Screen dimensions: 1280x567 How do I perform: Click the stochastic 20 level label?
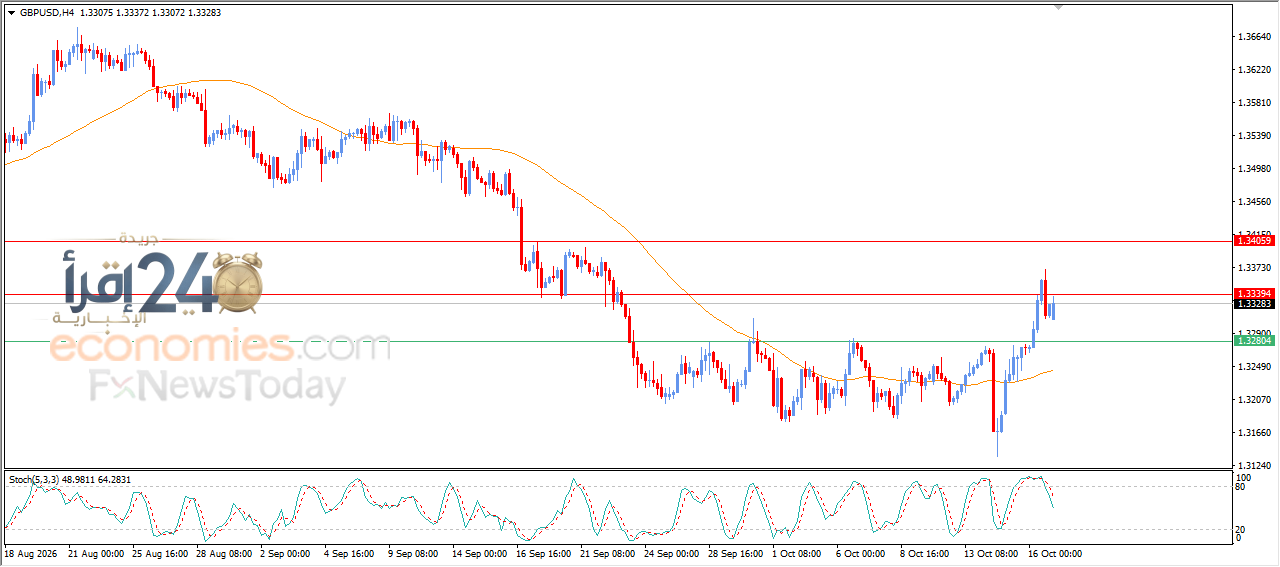(x=1241, y=529)
